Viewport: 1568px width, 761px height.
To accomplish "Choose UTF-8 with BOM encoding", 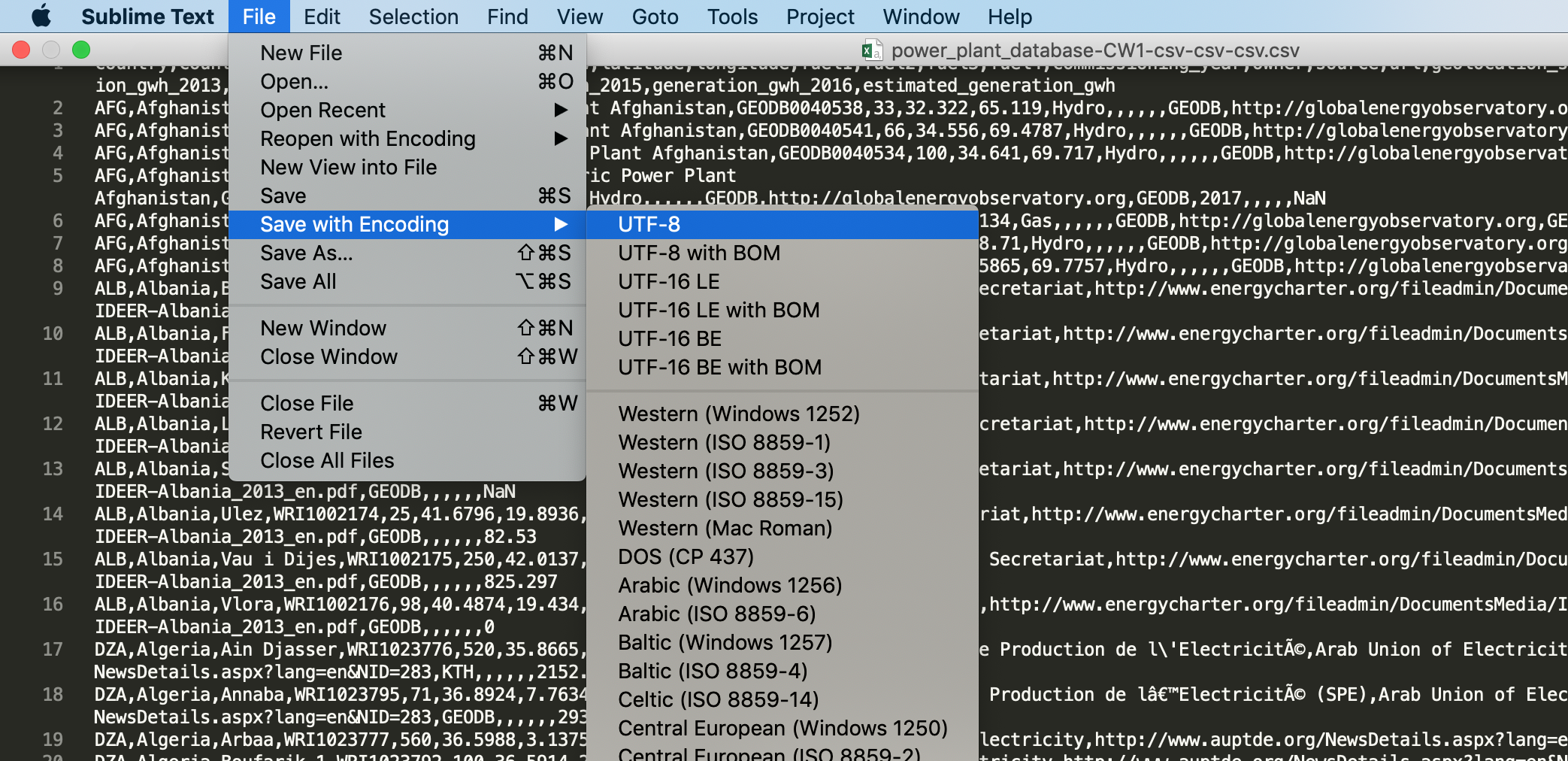I will [x=698, y=253].
